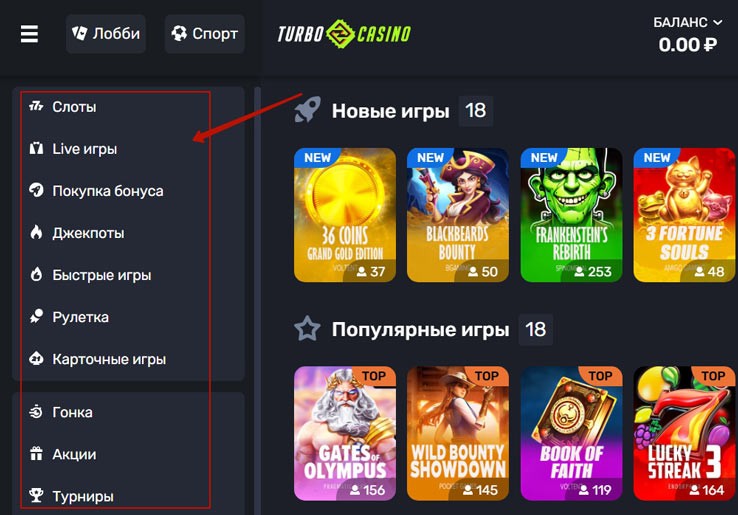Open the Гонка section link
This screenshot has width=738, height=515.
pyautogui.click(x=72, y=412)
